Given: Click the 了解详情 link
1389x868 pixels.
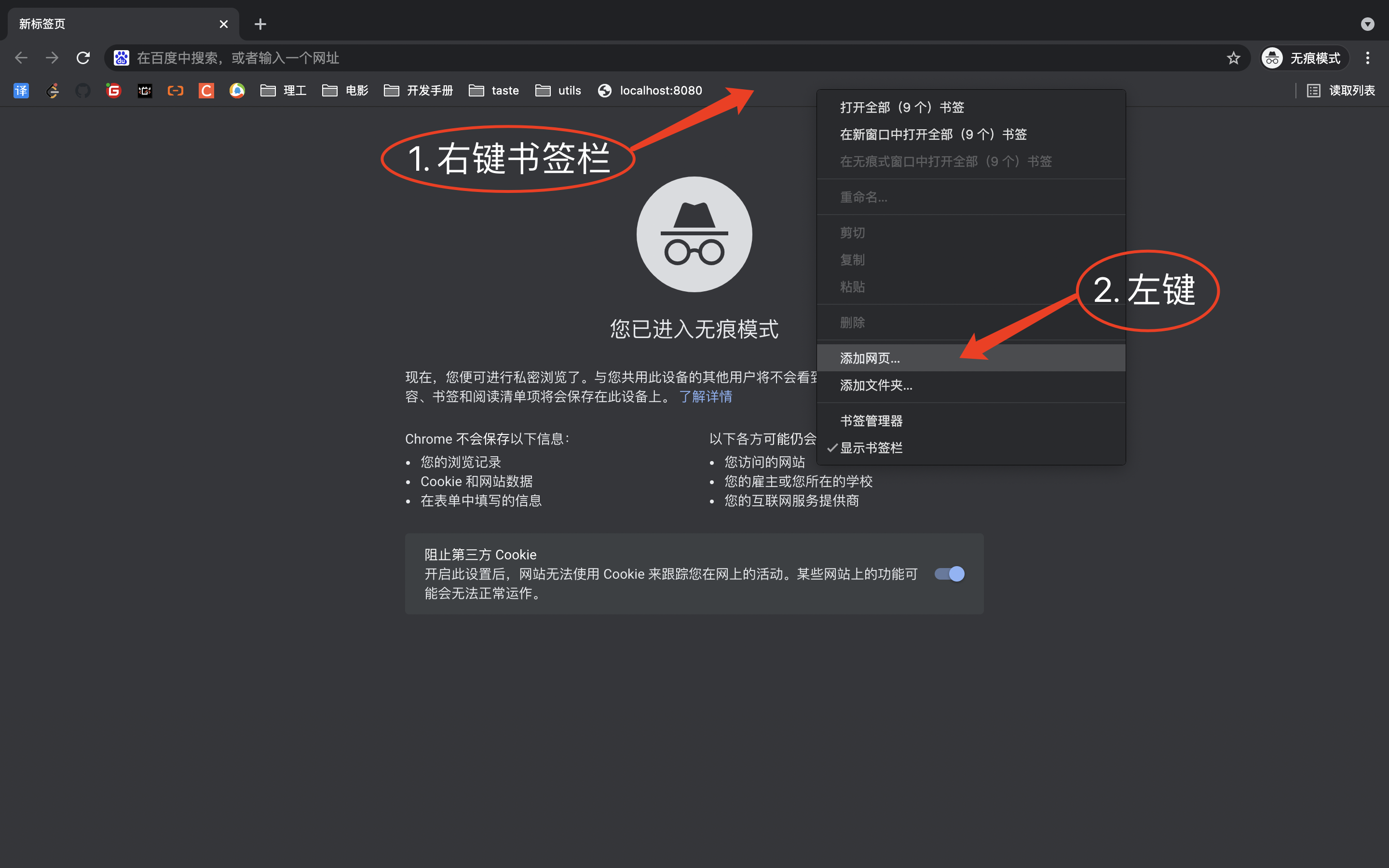Looking at the screenshot, I should pyautogui.click(x=706, y=397).
